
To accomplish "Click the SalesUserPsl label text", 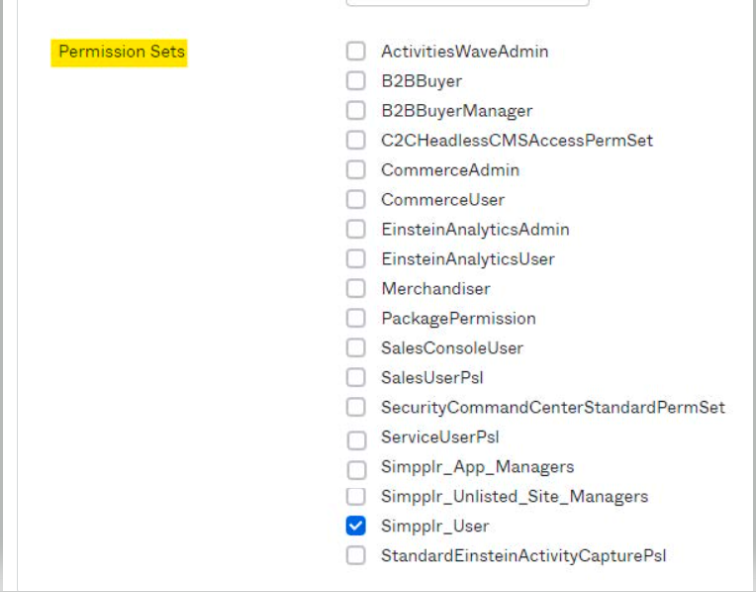I will pyautogui.click(x=432, y=377).
